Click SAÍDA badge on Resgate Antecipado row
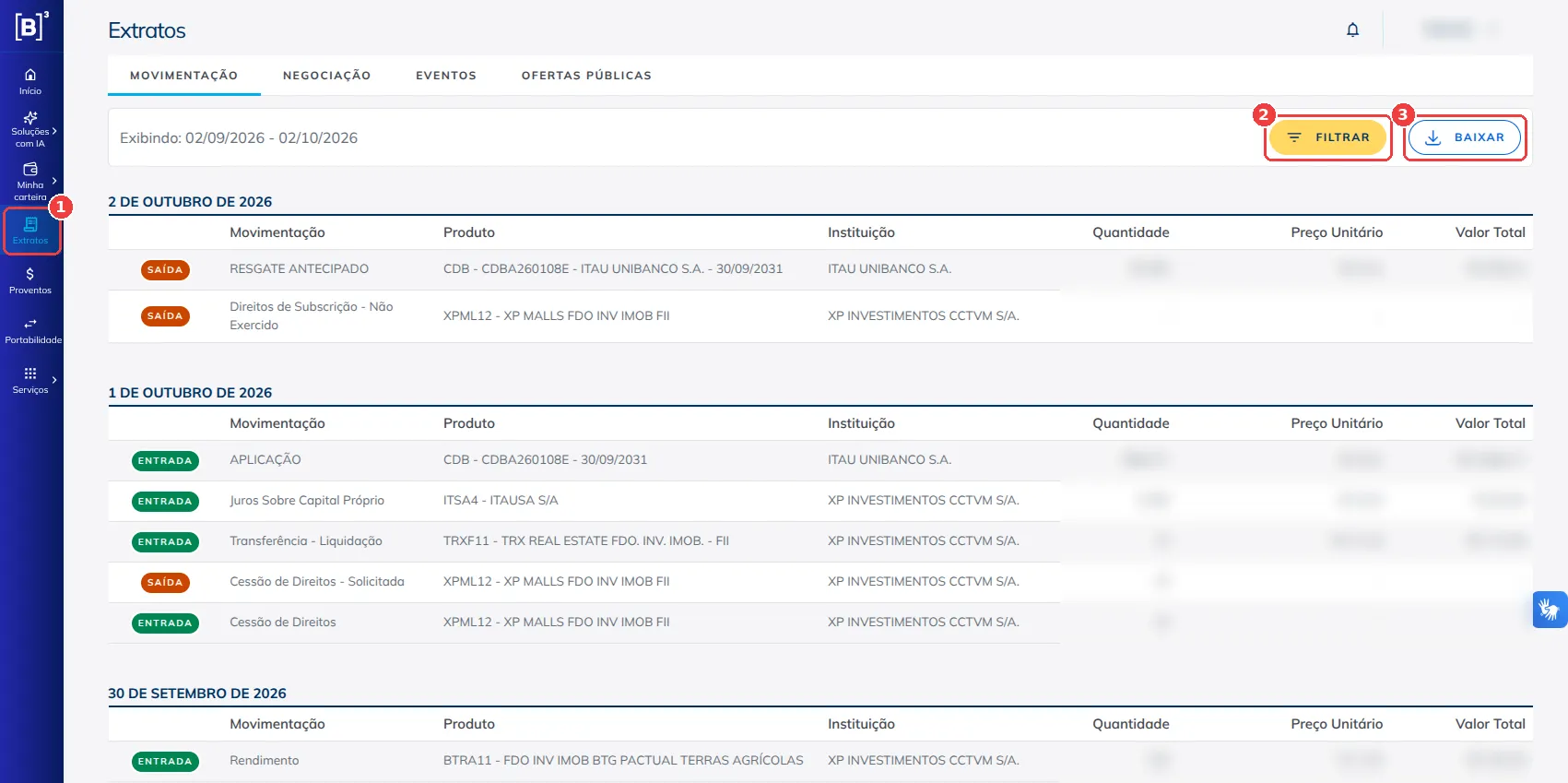This screenshot has width=1568, height=783. pos(165,269)
